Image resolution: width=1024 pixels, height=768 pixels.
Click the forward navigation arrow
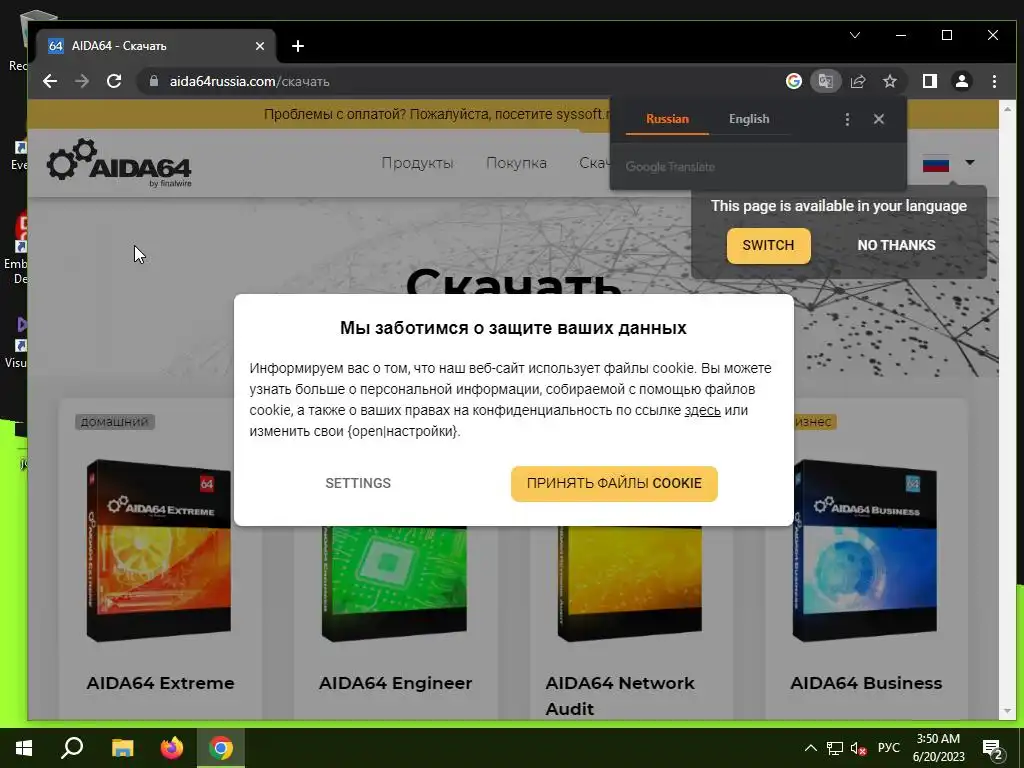coord(82,81)
